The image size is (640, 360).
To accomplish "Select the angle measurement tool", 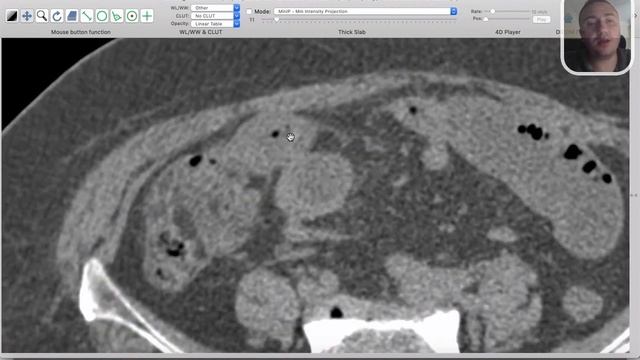I will pyautogui.click(x=117, y=16).
